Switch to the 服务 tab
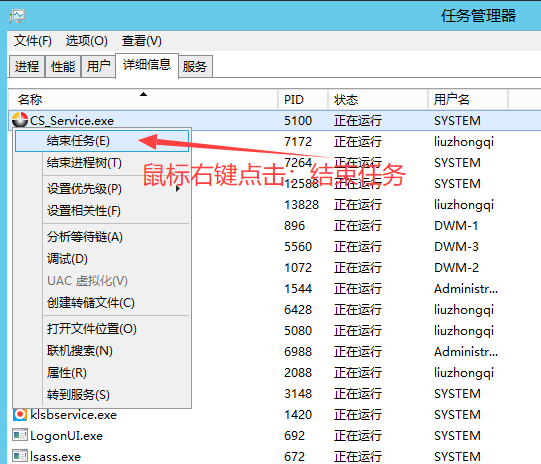541x464 pixels. pyautogui.click(x=195, y=66)
